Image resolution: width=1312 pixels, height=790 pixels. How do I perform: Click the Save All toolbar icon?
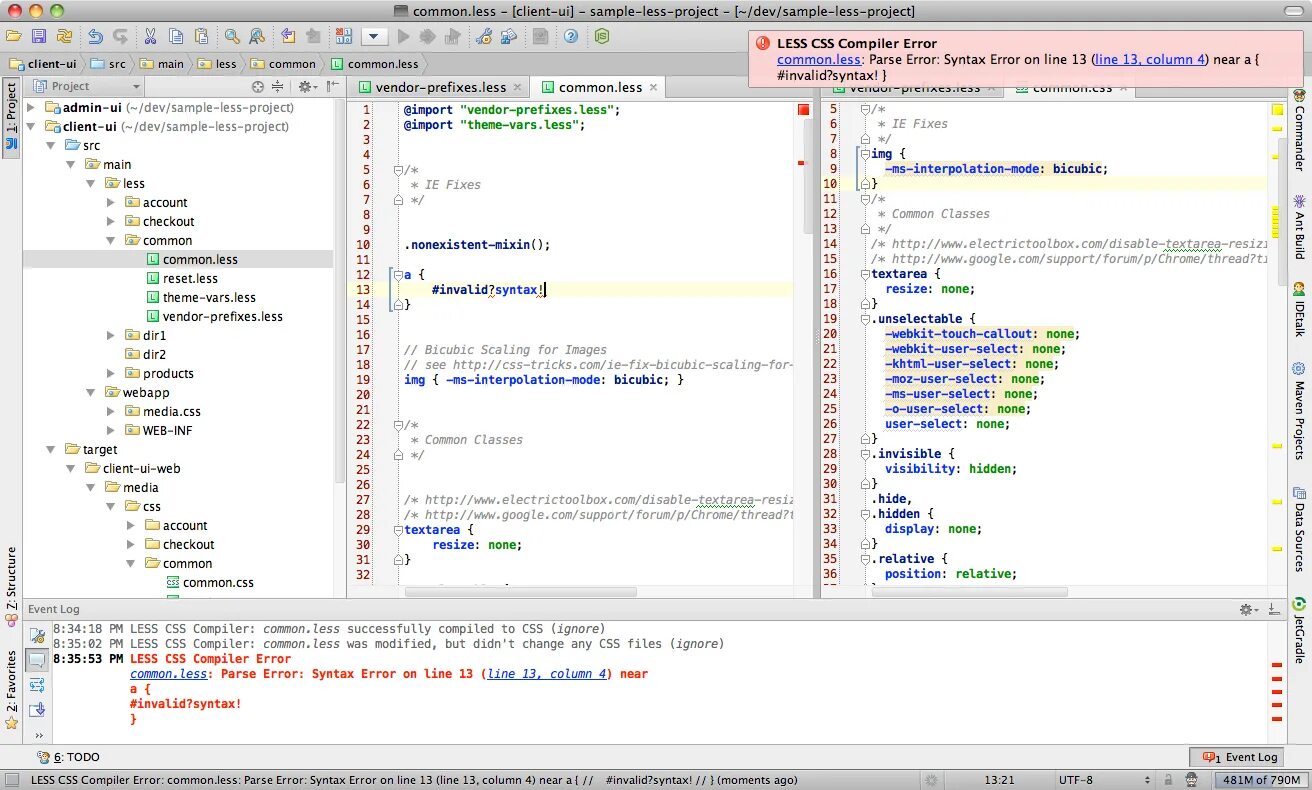pos(39,36)
